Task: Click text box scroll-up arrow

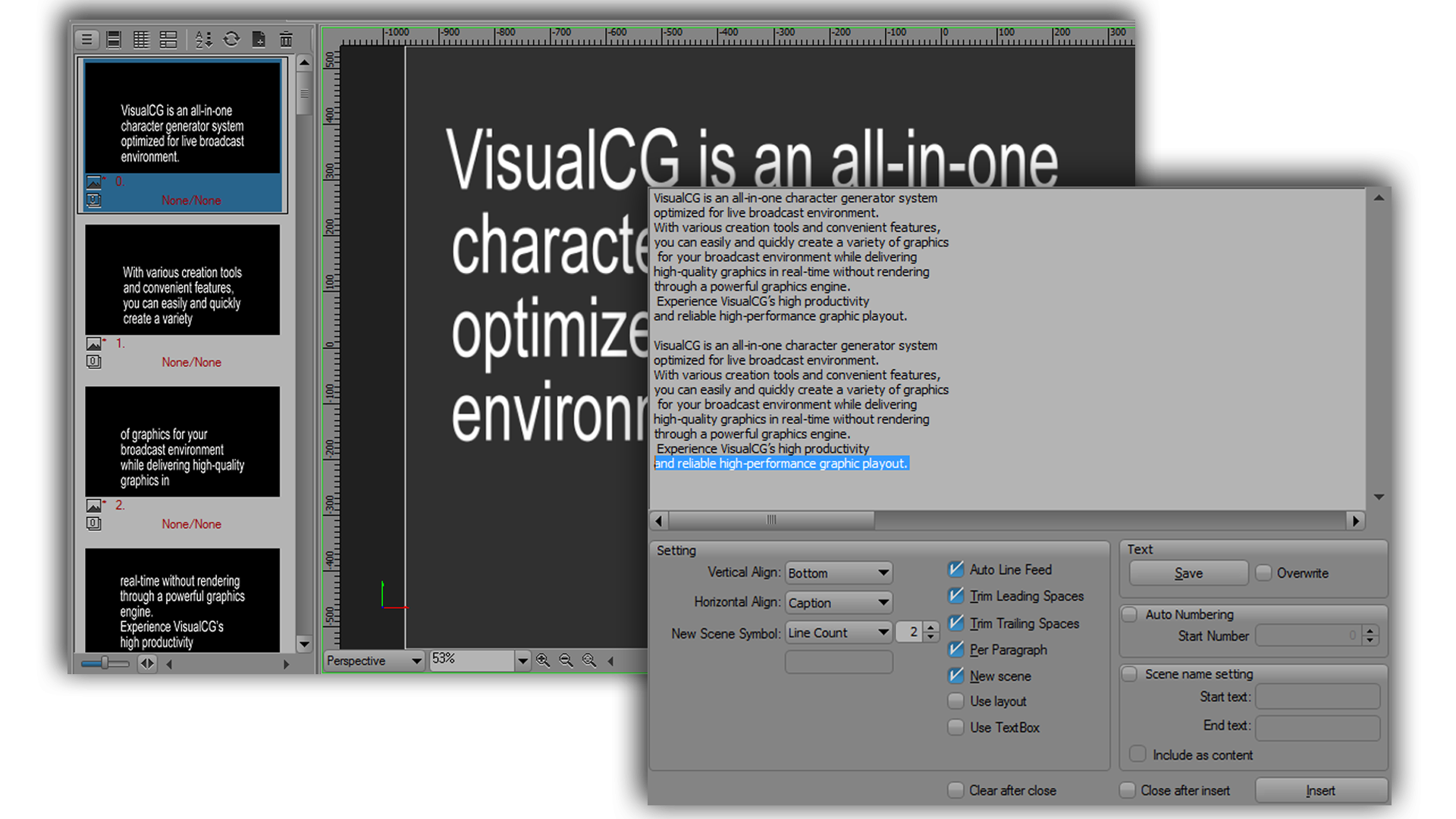Action: (1379, 198)
